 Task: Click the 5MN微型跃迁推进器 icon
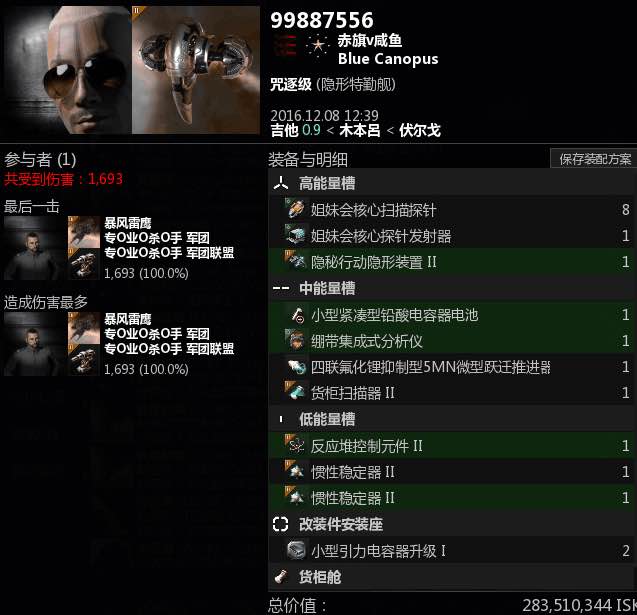296,367
